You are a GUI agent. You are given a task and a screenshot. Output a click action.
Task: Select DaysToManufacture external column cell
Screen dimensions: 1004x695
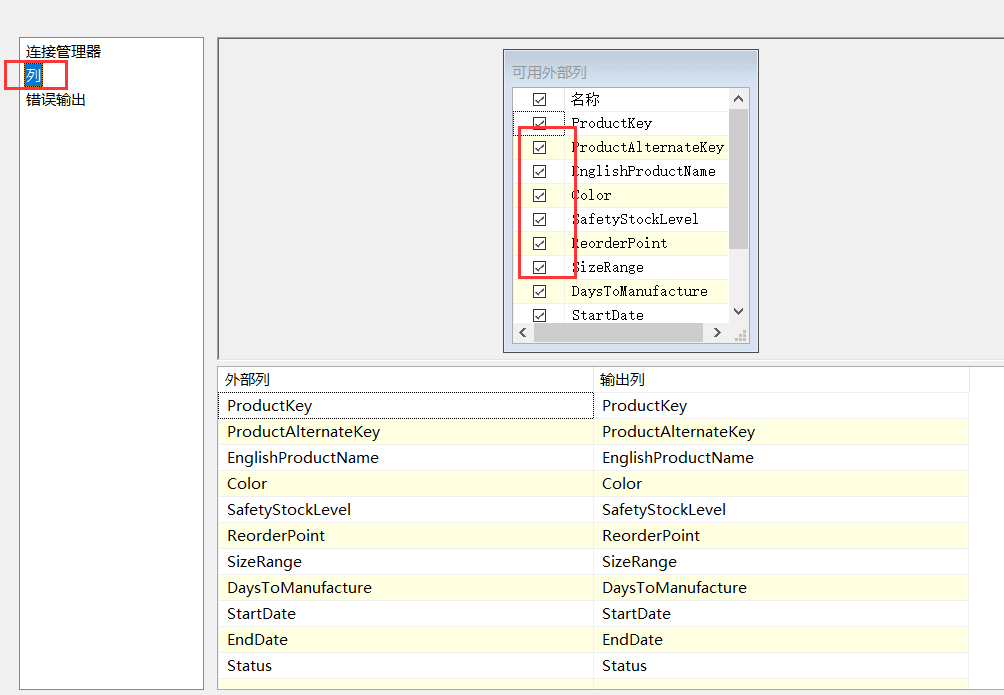[406, 587]
